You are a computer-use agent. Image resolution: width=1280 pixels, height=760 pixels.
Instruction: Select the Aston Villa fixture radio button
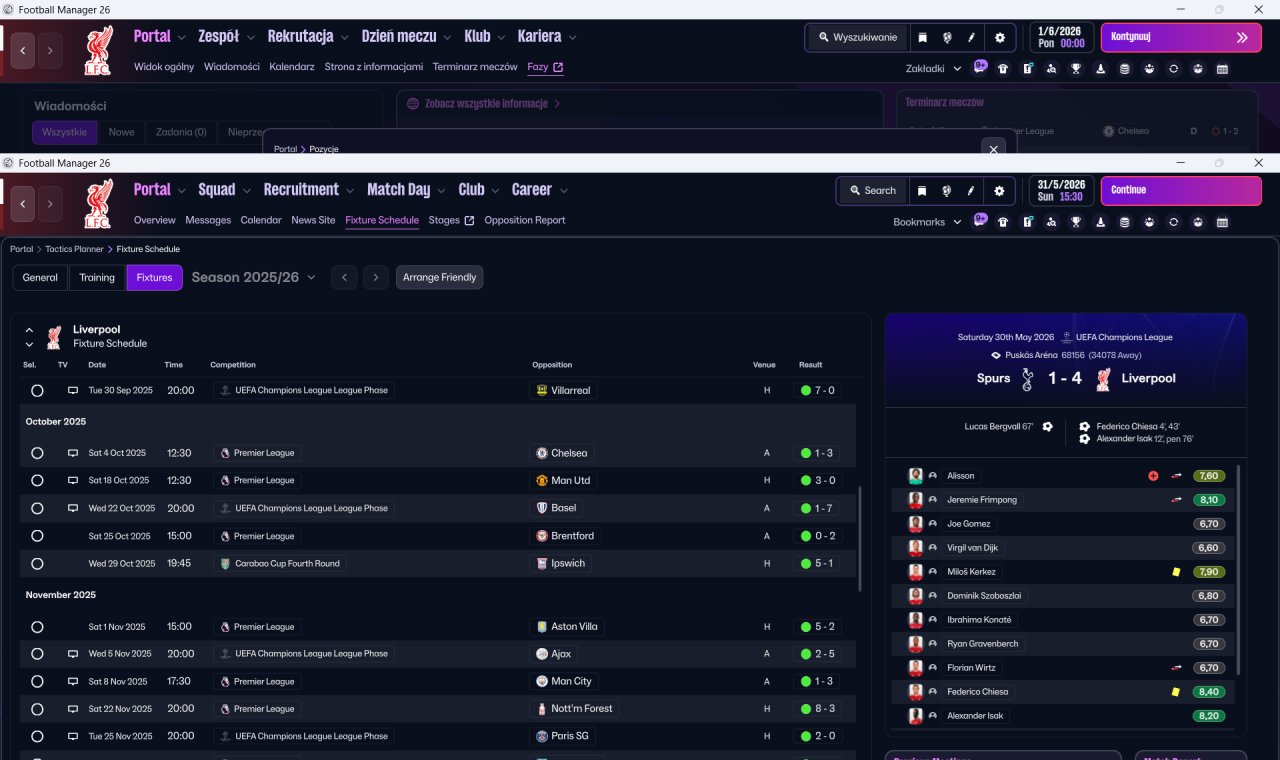[x=37, y=627]
